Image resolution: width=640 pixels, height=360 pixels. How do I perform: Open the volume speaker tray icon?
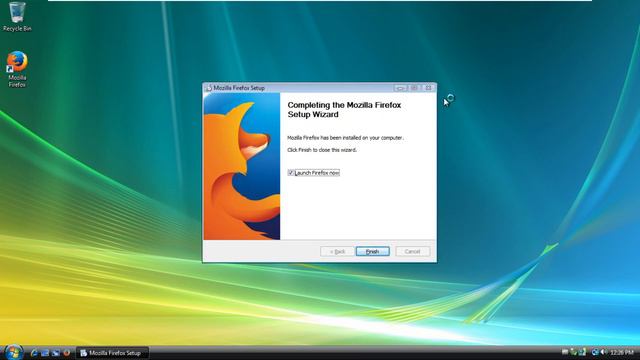(x=604, y=352)
